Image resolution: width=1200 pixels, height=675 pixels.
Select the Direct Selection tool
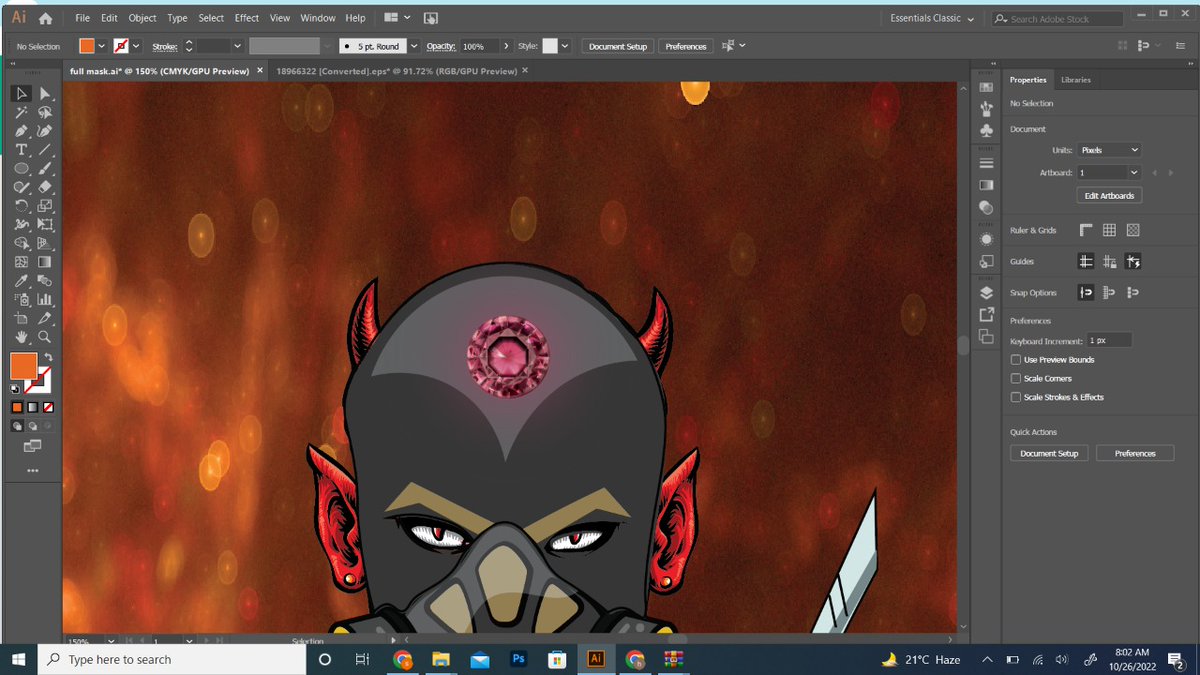coord(45,93)
